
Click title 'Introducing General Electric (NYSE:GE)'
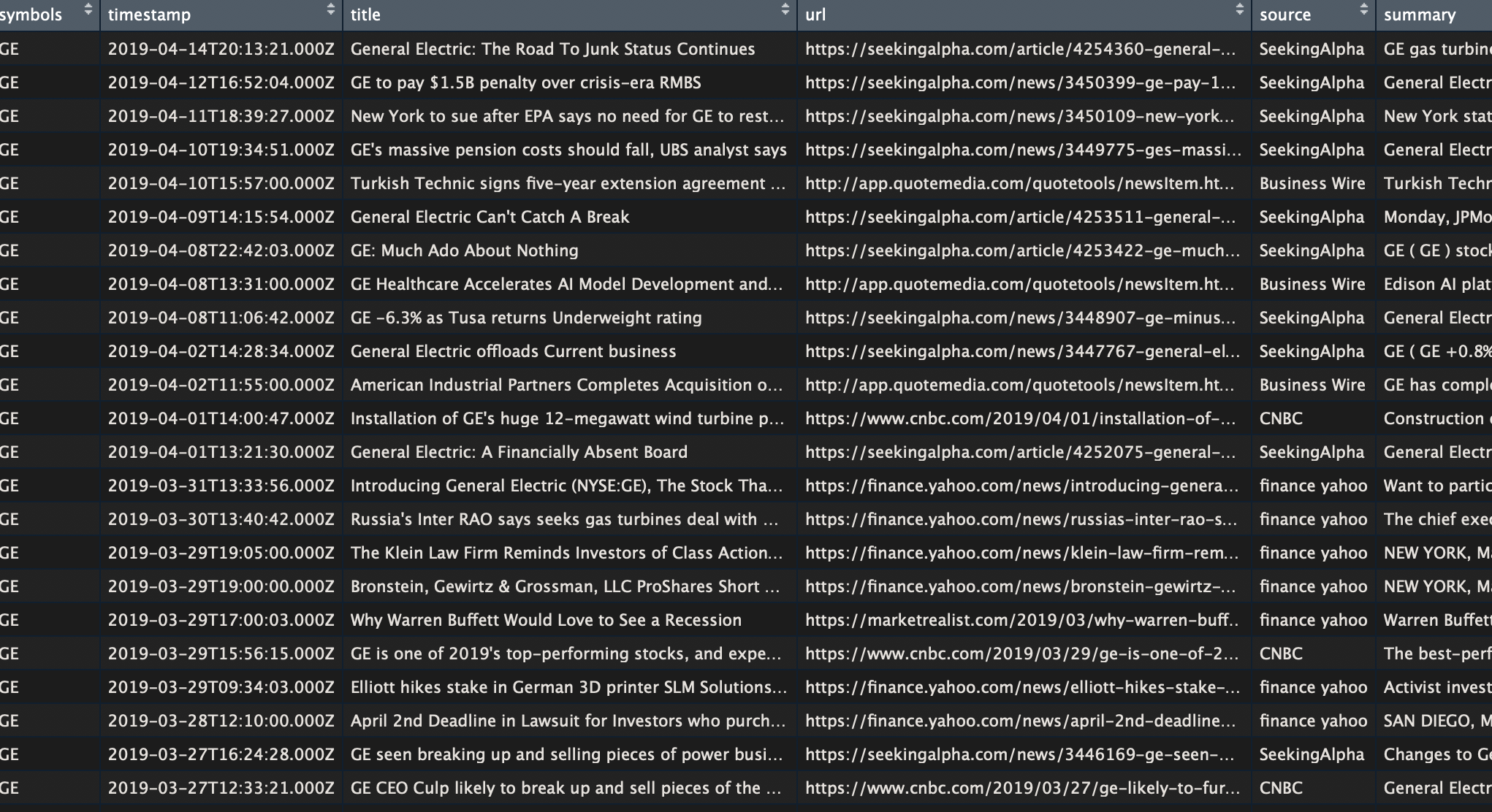click(x=566, y=486)
